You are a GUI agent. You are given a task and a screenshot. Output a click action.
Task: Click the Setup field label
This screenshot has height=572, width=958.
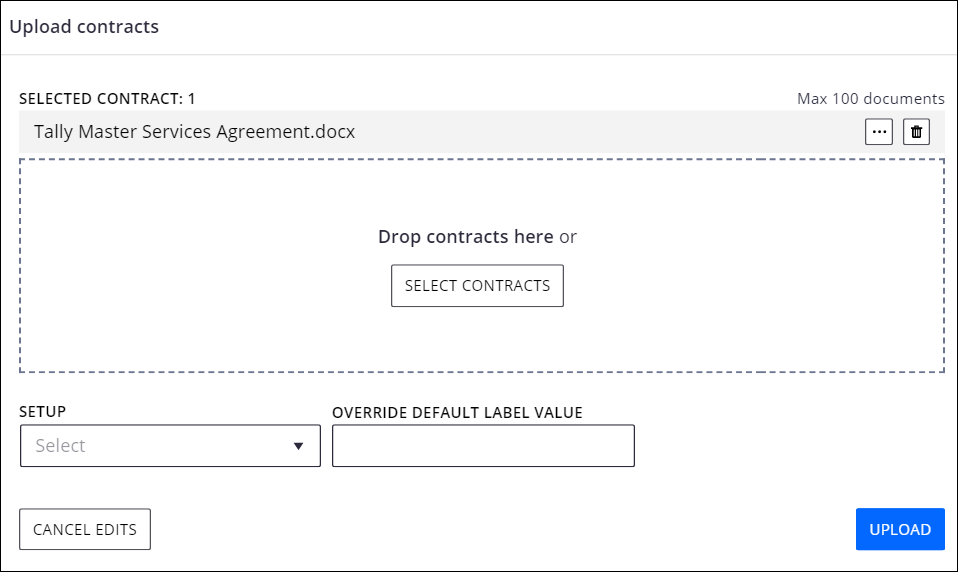43,412
